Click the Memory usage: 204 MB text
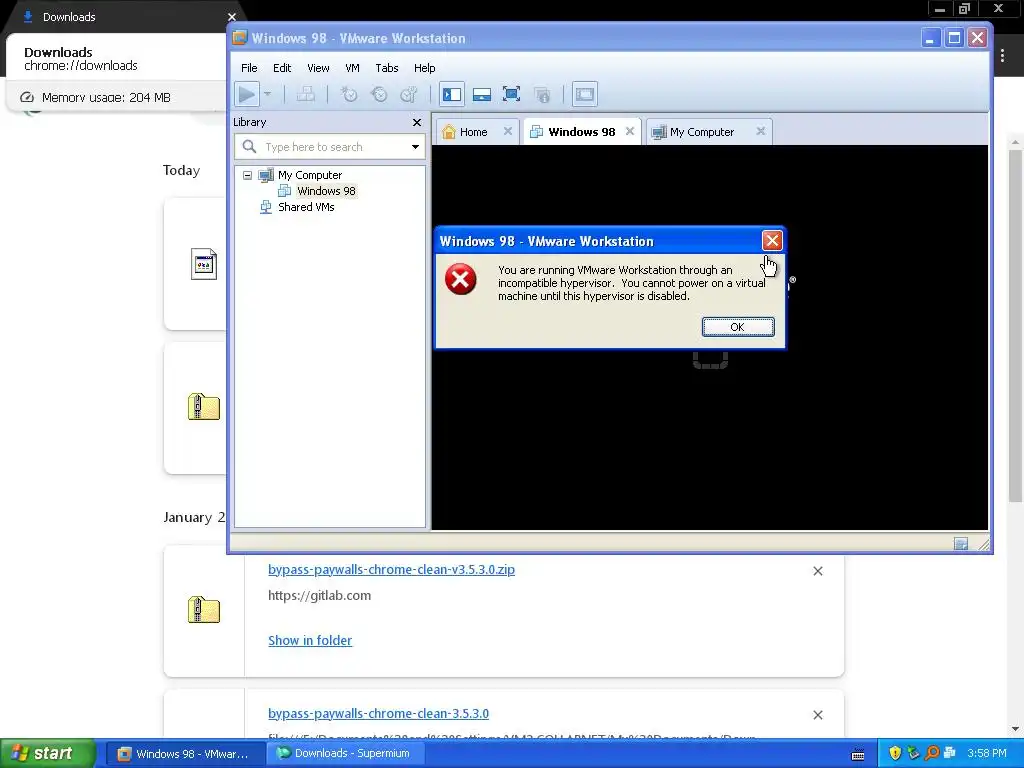 pos(106,97)
